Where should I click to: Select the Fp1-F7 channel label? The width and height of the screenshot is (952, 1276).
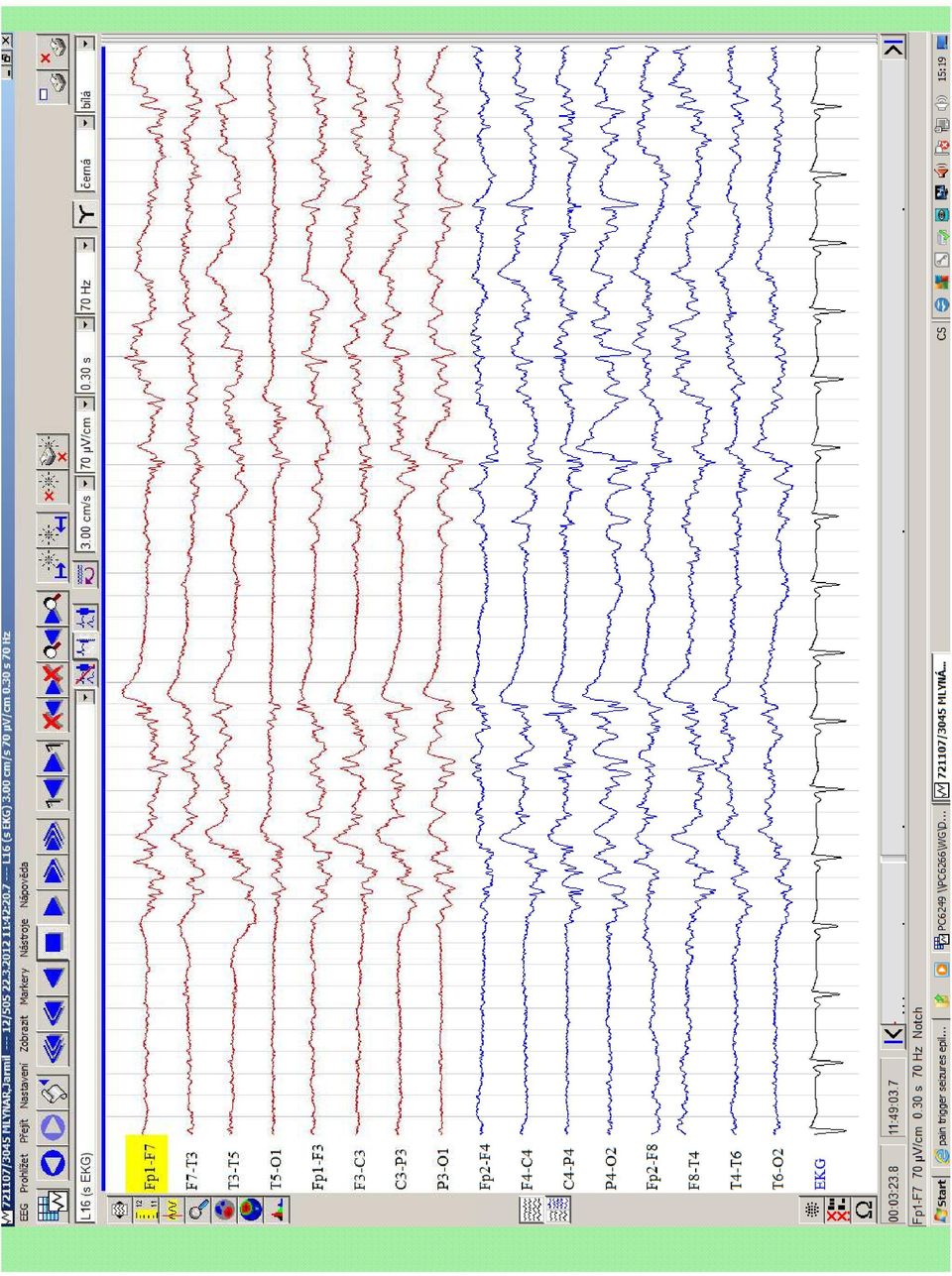150,1166
